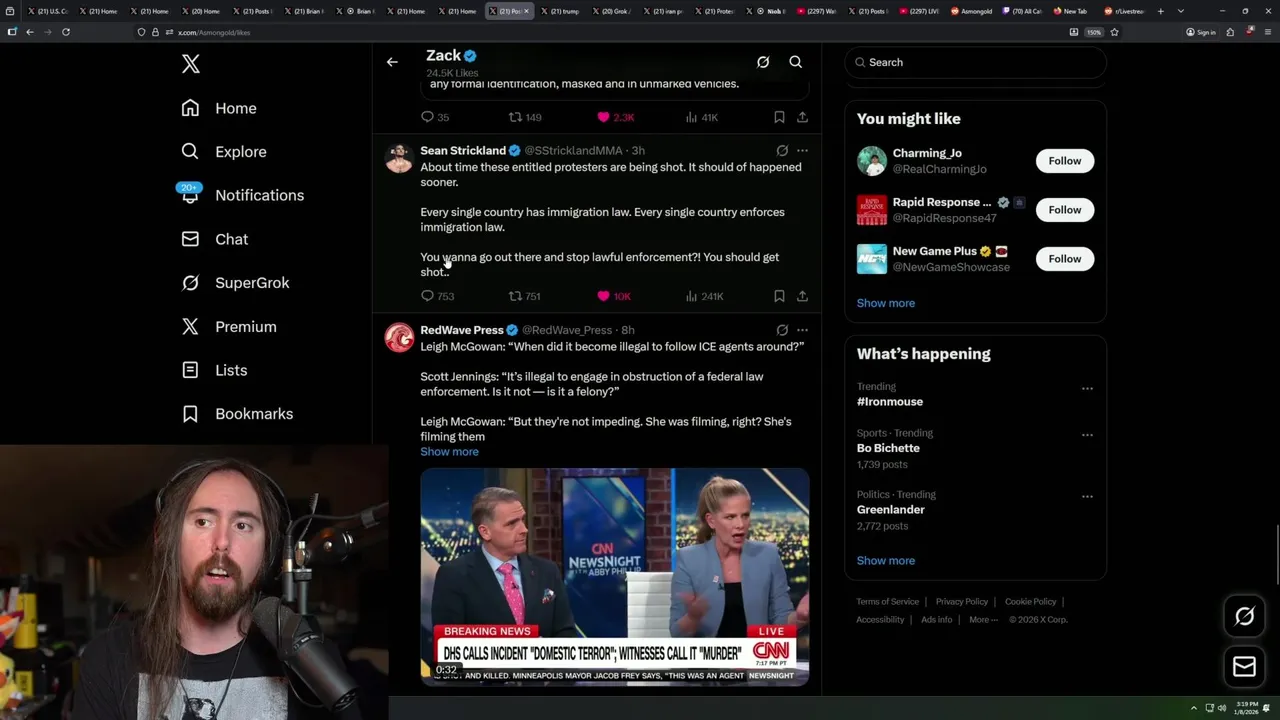Click the Search input field
This screenshot has height=720, width=1280.
tap(975, 62)
